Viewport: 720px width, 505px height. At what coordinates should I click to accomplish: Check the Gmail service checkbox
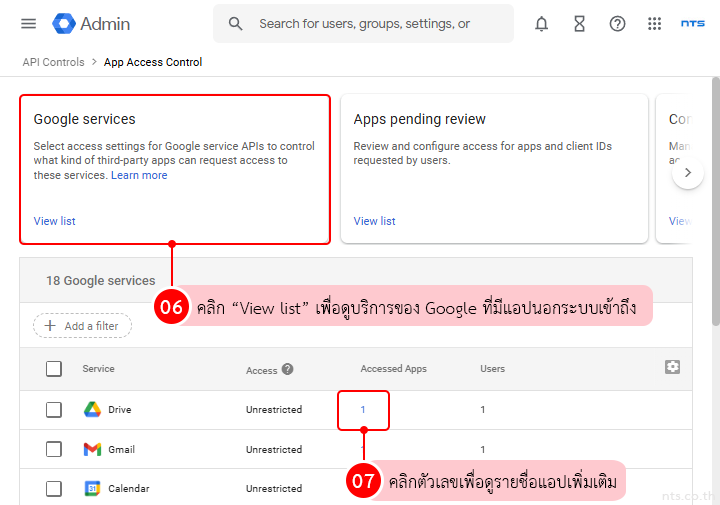pyautogui.click(x=54, y=450)
